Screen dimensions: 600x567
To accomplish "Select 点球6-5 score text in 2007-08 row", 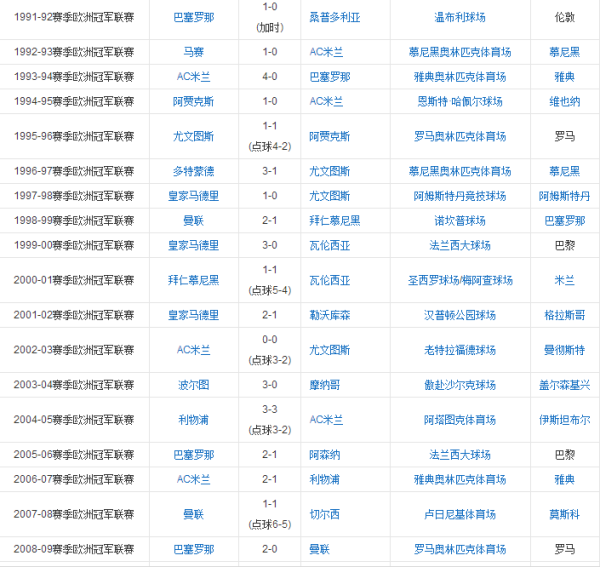I will [270, 524].
